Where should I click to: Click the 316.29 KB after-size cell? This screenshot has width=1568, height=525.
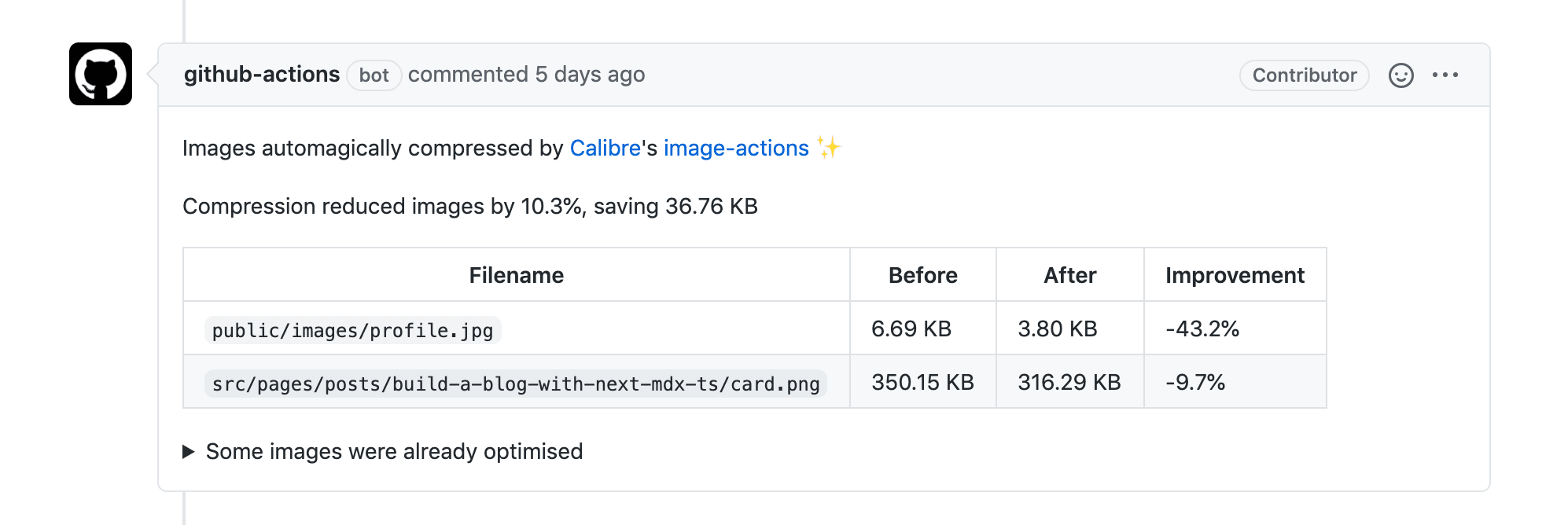tap(1070, 382)
